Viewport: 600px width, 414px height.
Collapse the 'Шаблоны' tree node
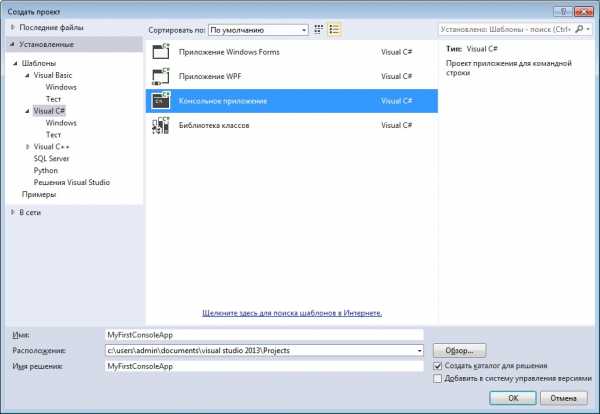tap(15, 63)
